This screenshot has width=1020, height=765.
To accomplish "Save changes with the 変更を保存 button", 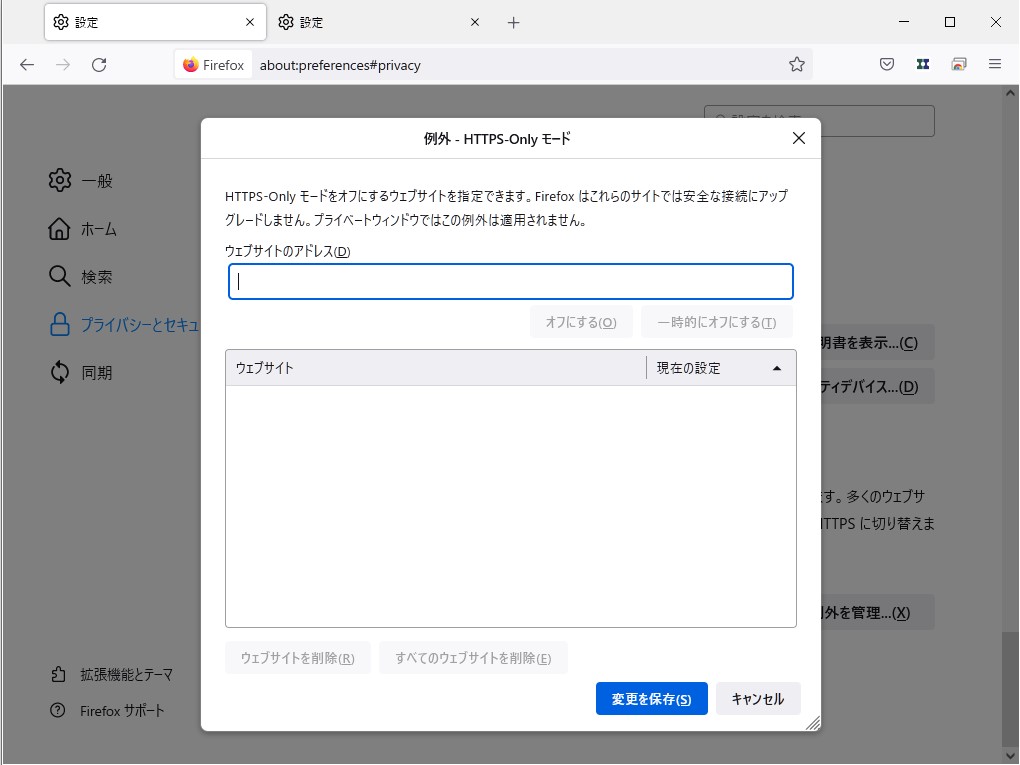I will click(x=651, y=698).
